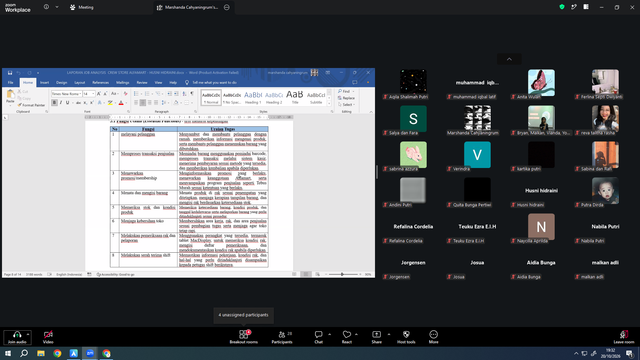Click the text highlight color icon

(x=110, y=103)
